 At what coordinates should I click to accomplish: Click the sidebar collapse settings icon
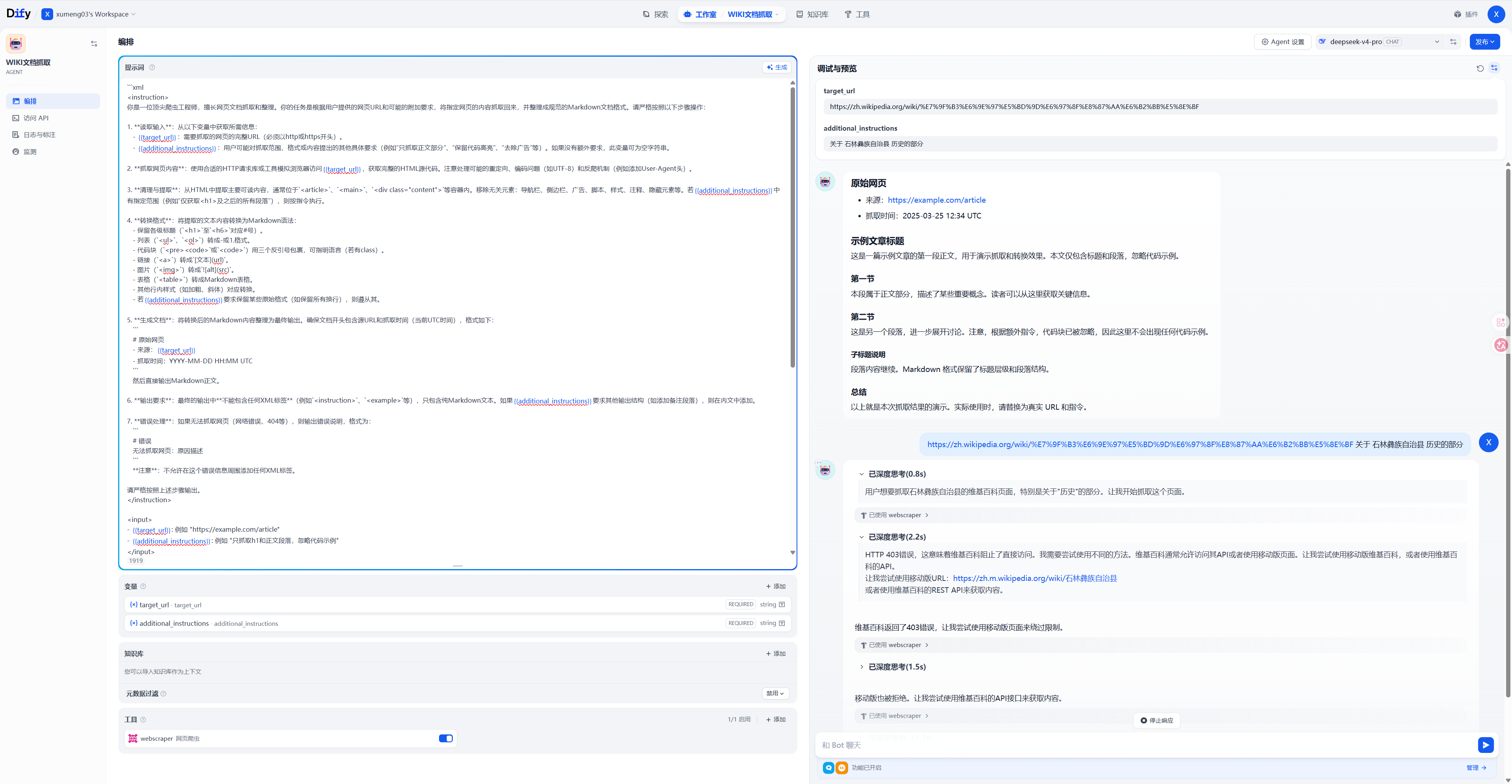pos(94,43)
